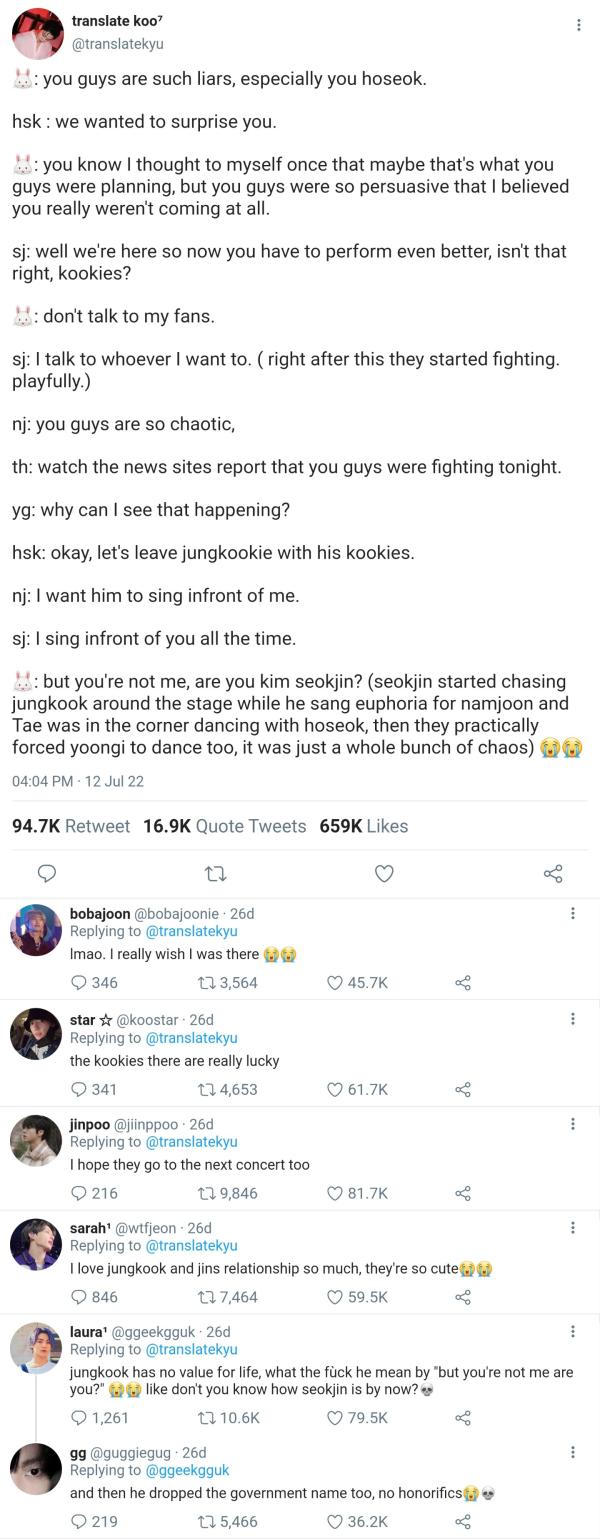Reply to the main translate koo tweet

(x=46, y=874)
